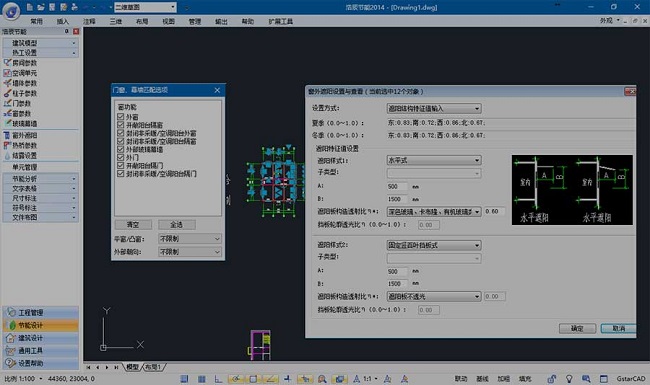Select 建筑设计 in bottom sidebar
The width and height of the screenshot is (650, 385).
[41, 338]
